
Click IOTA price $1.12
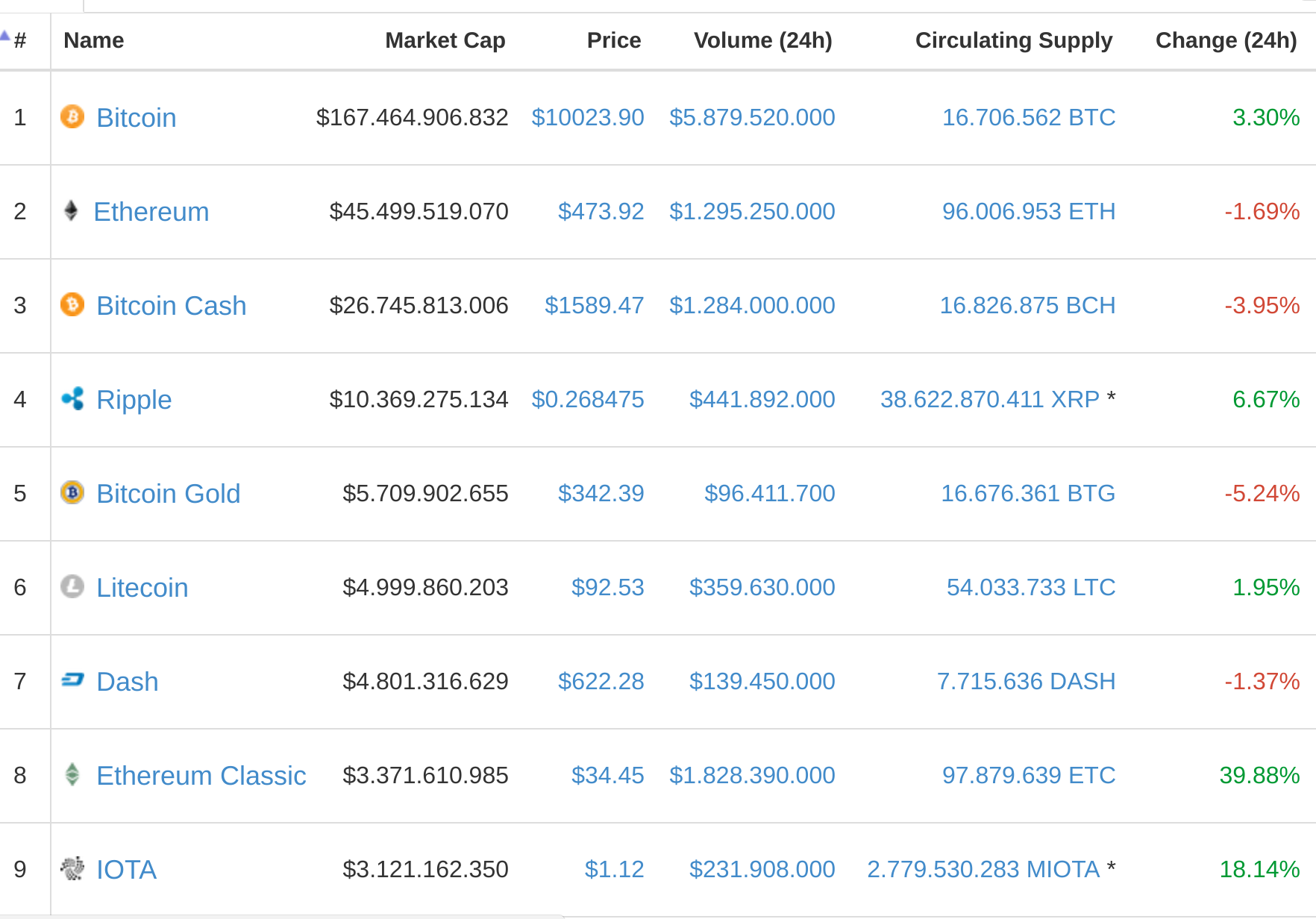tap(615, 869)
